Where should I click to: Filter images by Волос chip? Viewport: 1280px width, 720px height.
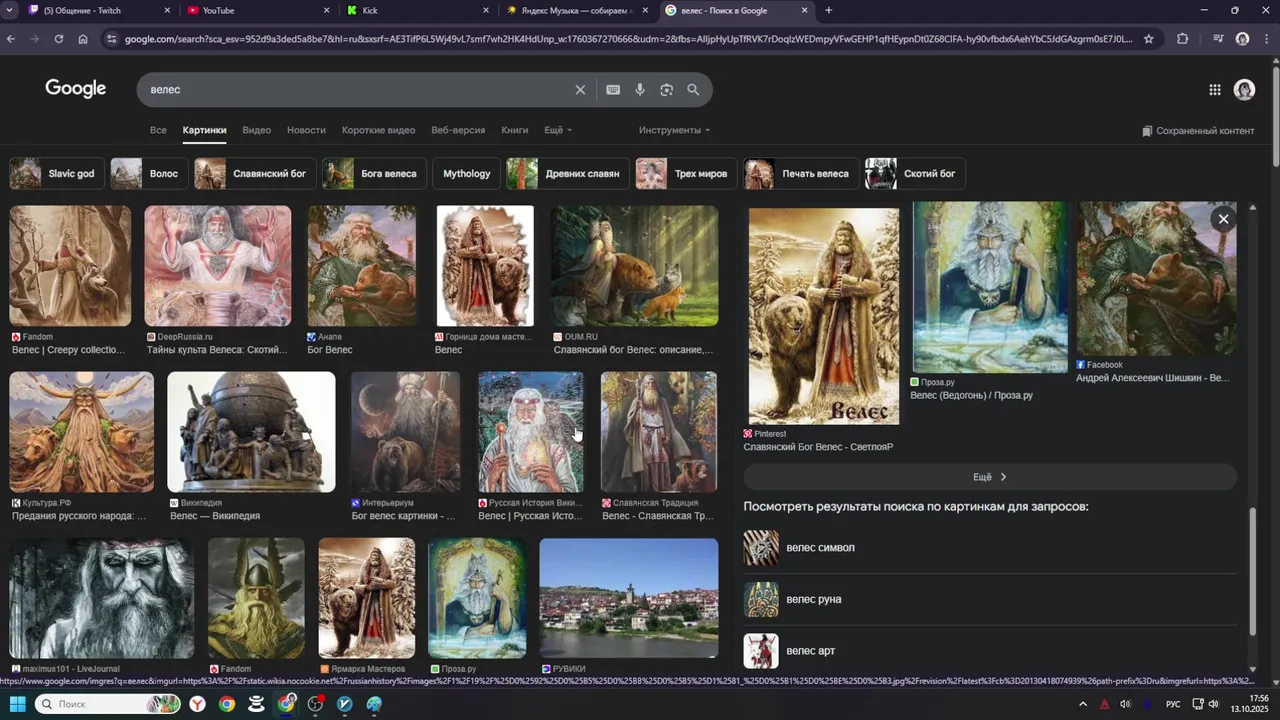(x=149, y=173)
